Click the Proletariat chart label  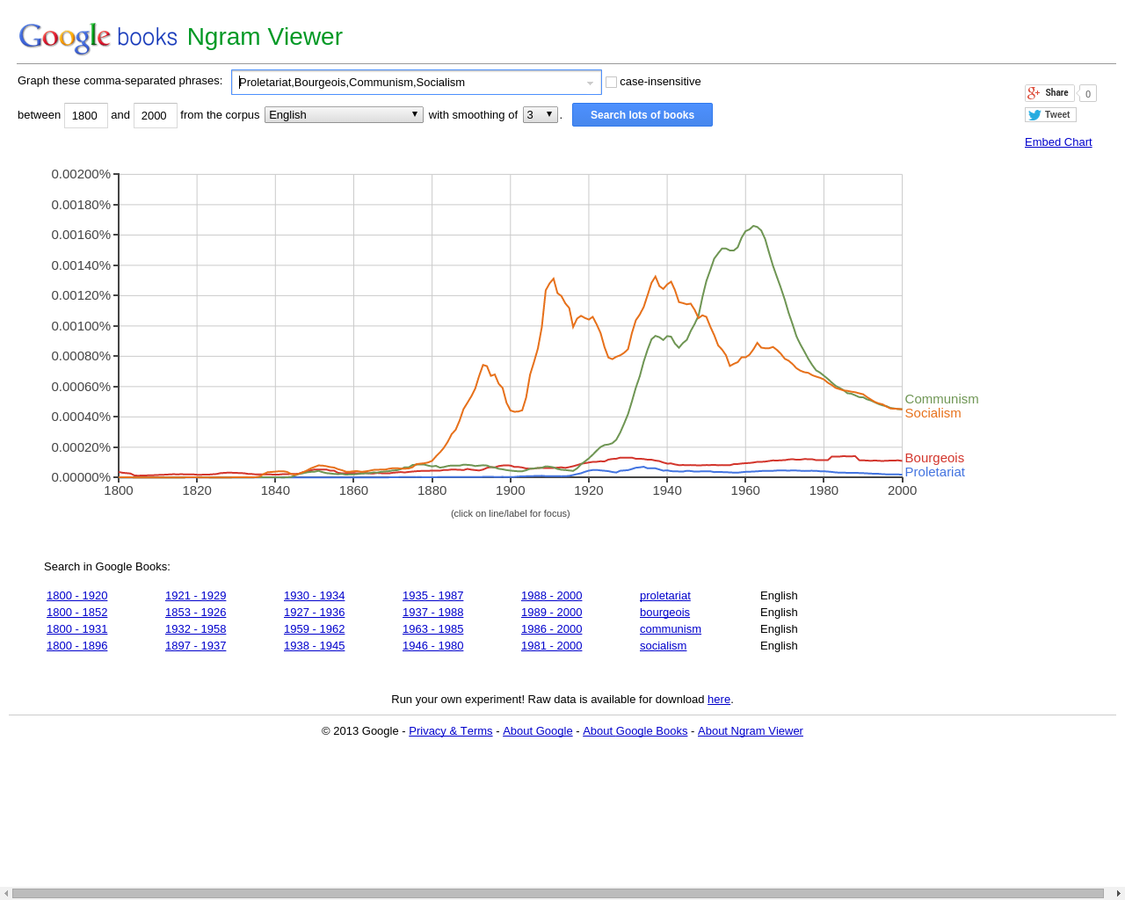[x=935, y=472]
